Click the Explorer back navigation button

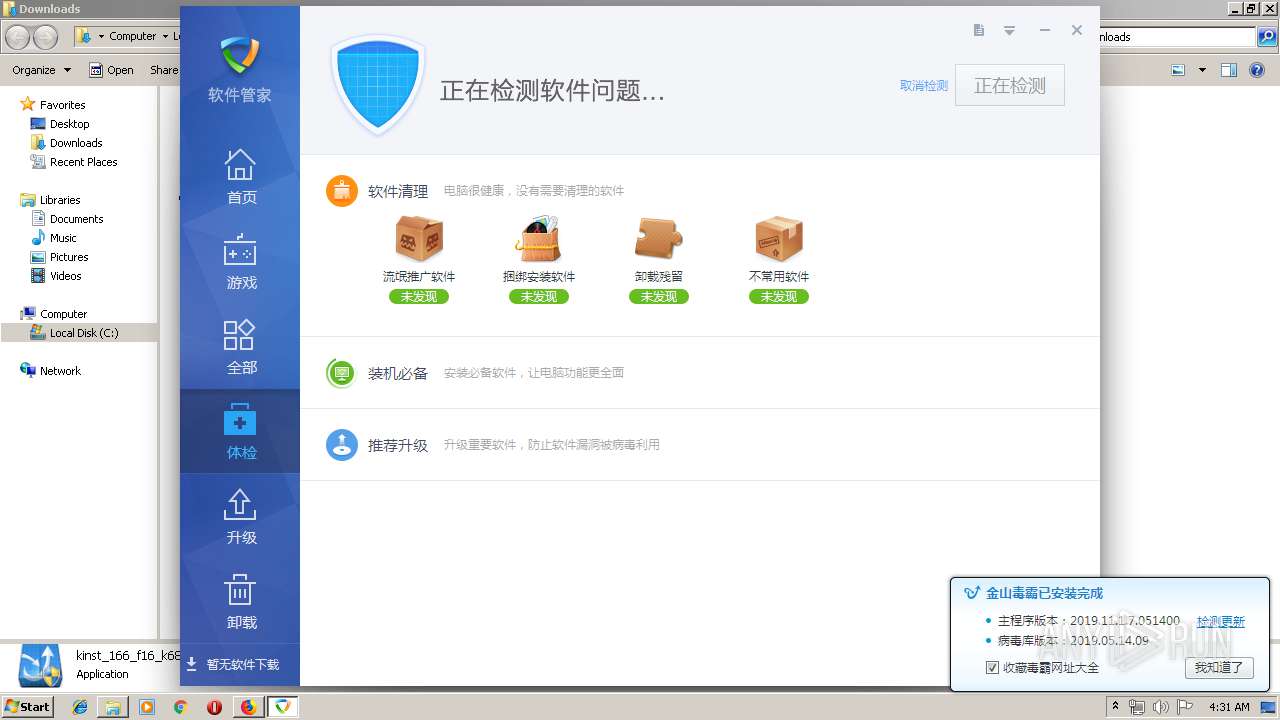[x=17, y=37]
